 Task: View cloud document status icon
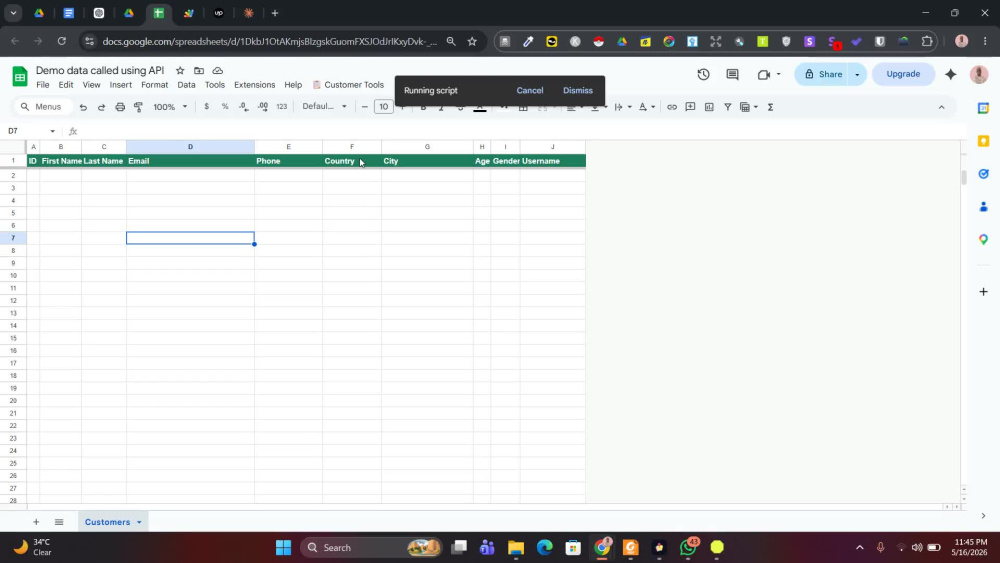click(217, 71)
